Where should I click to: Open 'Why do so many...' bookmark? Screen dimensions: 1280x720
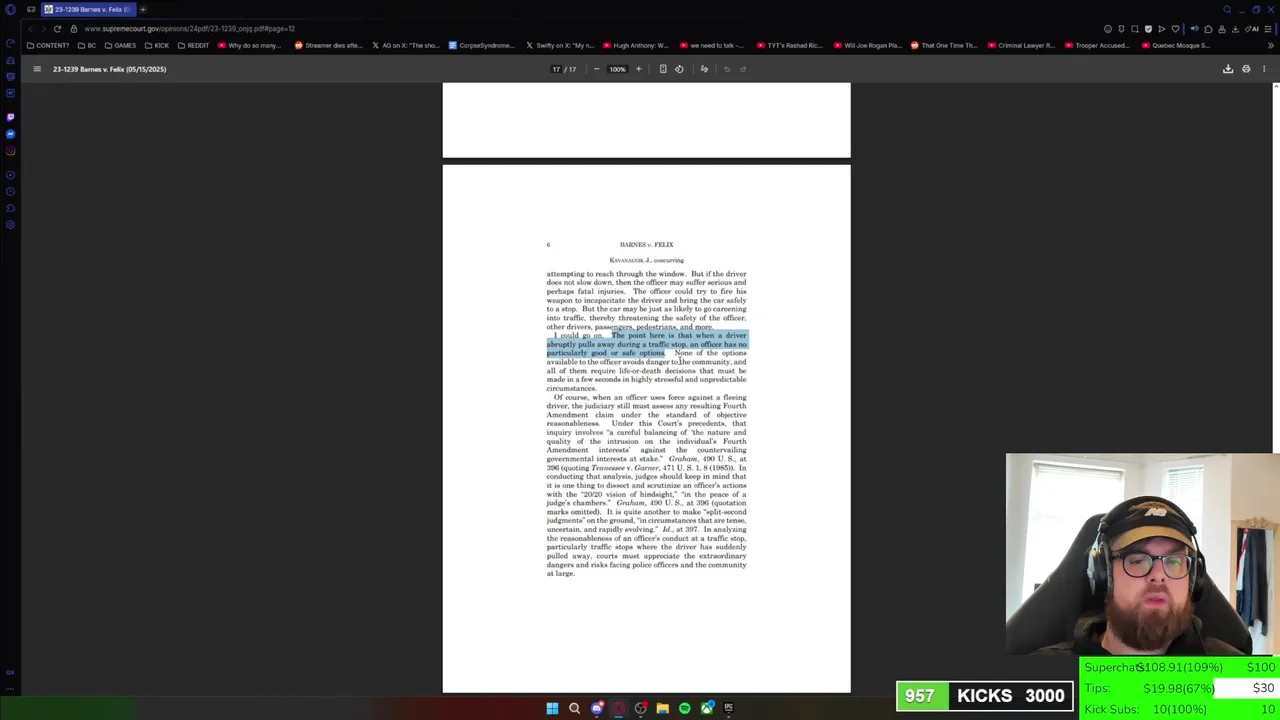pyautogui.click(x=250, y=45)
